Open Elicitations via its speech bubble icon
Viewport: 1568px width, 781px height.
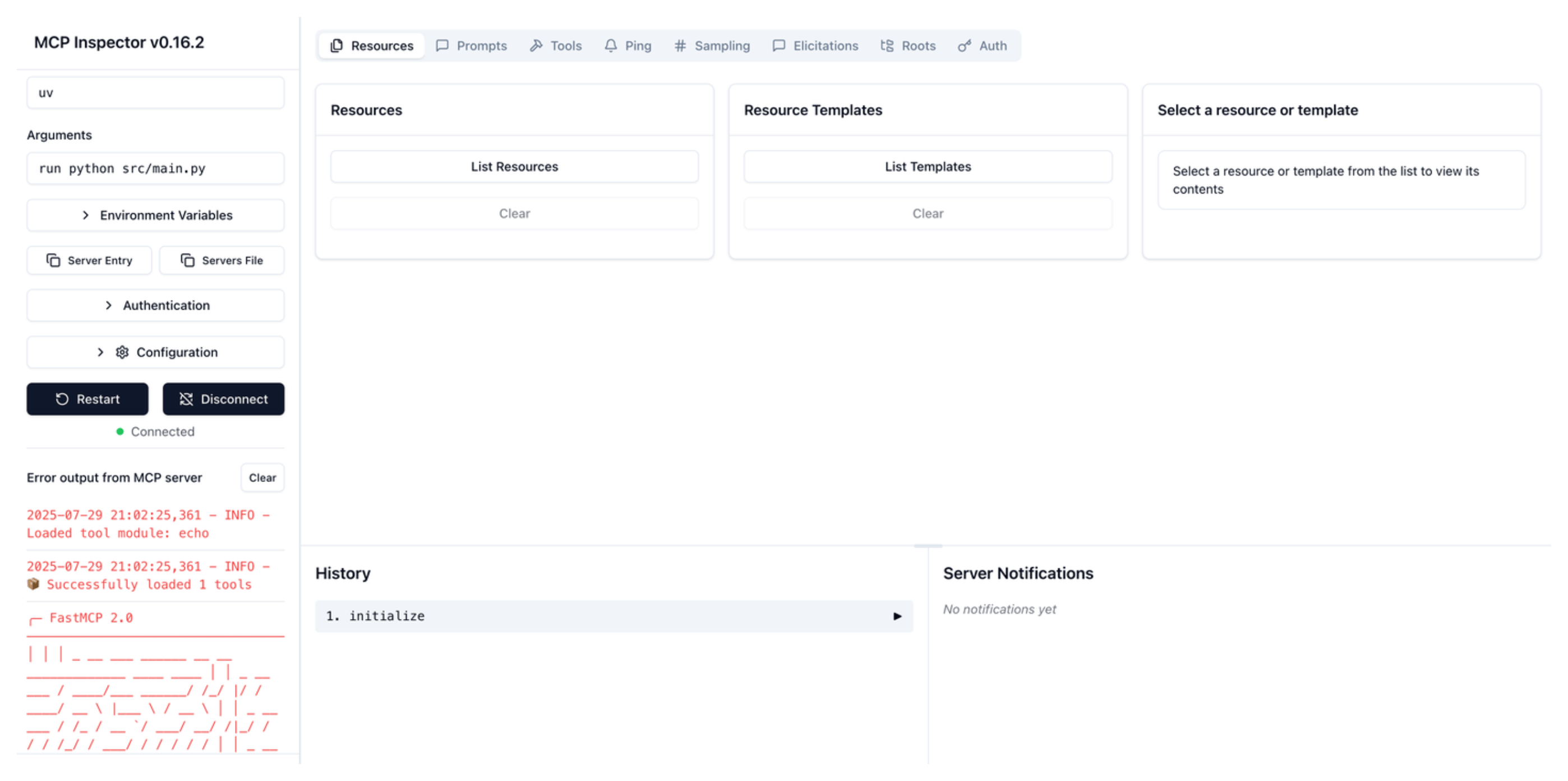point(779,45)
